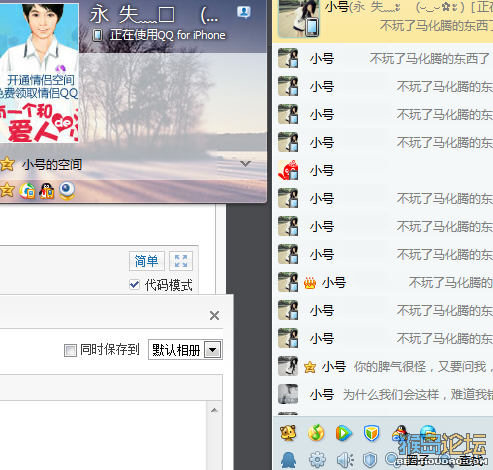
Task: Open the QQ Pet bear icon
Action: [x=288, y=433]
